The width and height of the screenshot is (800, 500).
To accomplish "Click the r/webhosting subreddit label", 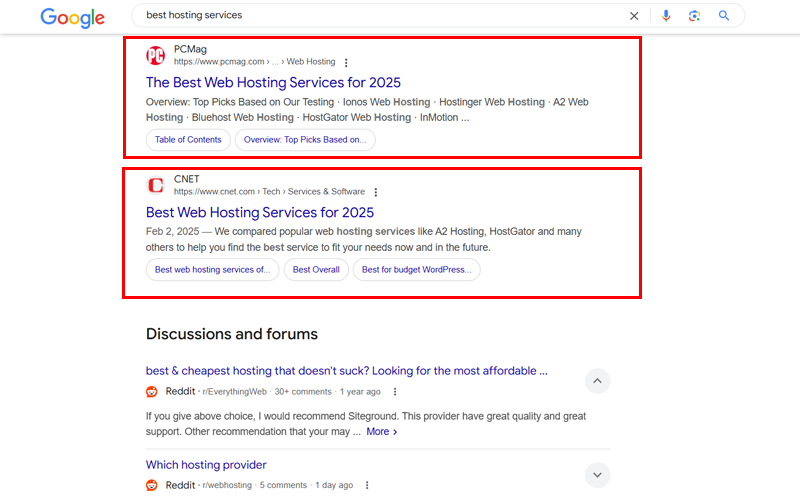I will 227,485.
